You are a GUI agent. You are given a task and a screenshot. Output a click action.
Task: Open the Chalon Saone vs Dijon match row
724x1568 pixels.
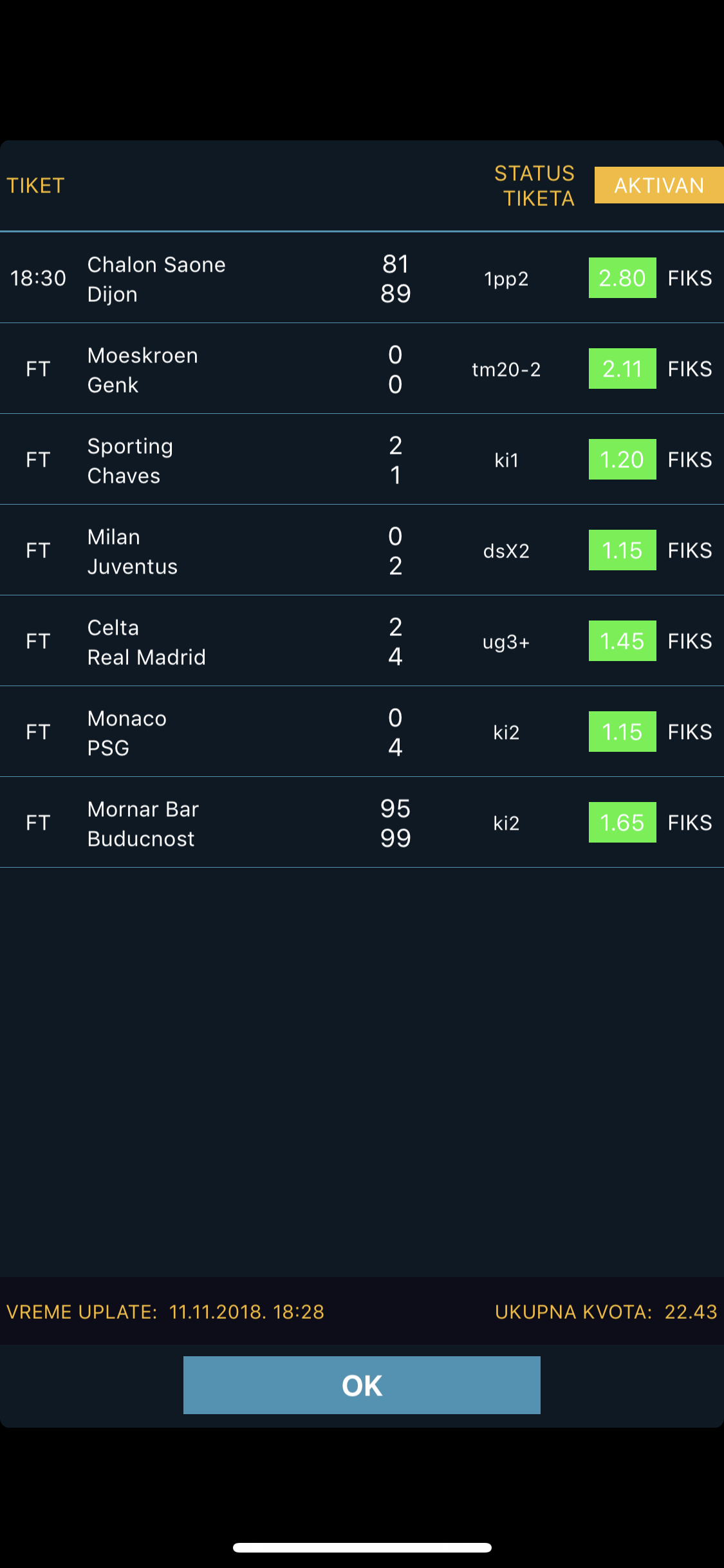(362, 278)
